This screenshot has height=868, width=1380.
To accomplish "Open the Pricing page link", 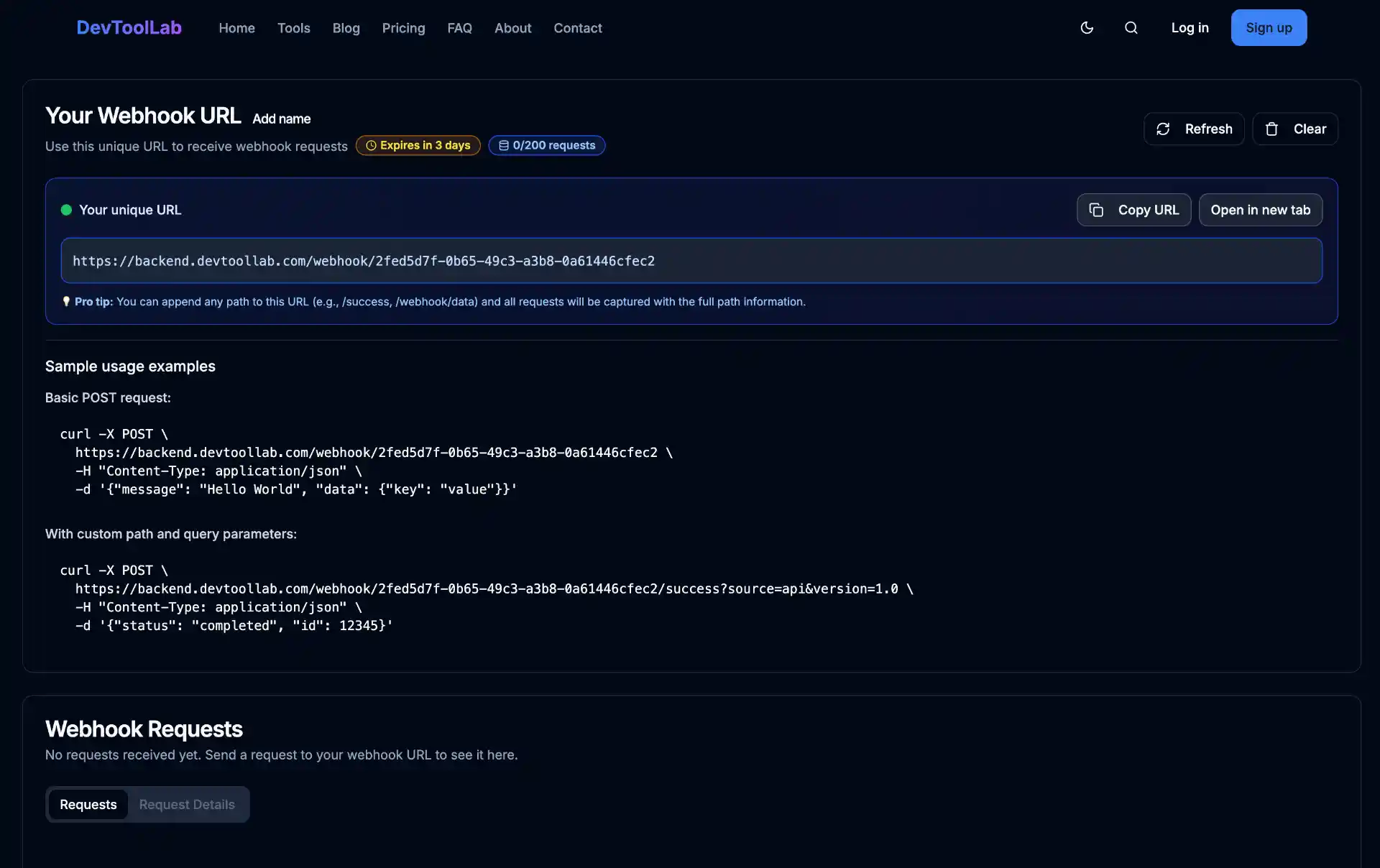I will (403, 28).
